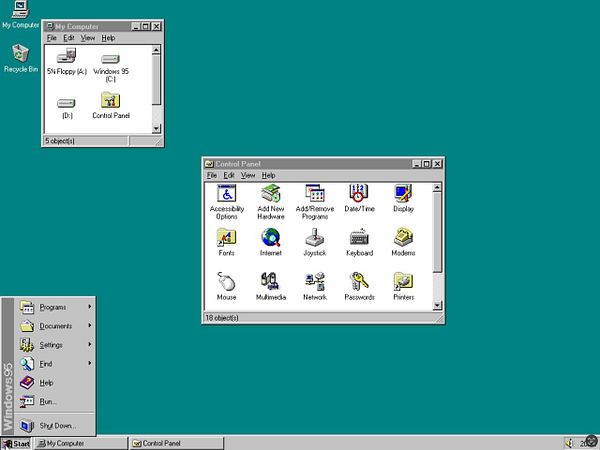Open the Help menu in My Computer
The image size is (600, 450).
point(108,38)
